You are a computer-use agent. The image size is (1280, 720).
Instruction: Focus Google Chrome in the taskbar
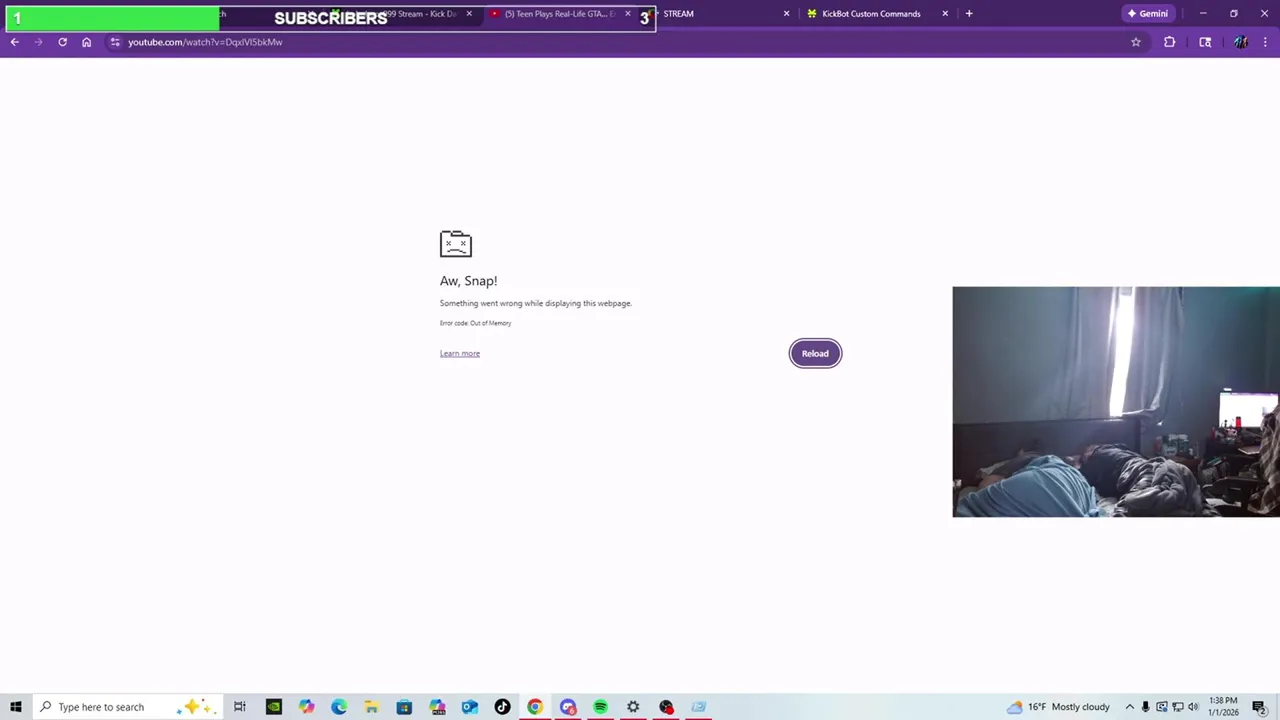[535, 707]
